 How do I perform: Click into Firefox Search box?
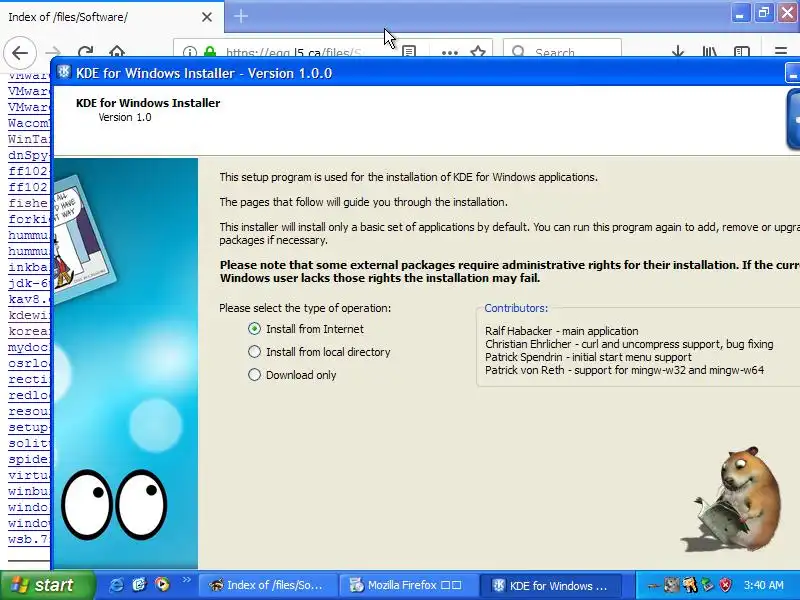click(562, 48)
